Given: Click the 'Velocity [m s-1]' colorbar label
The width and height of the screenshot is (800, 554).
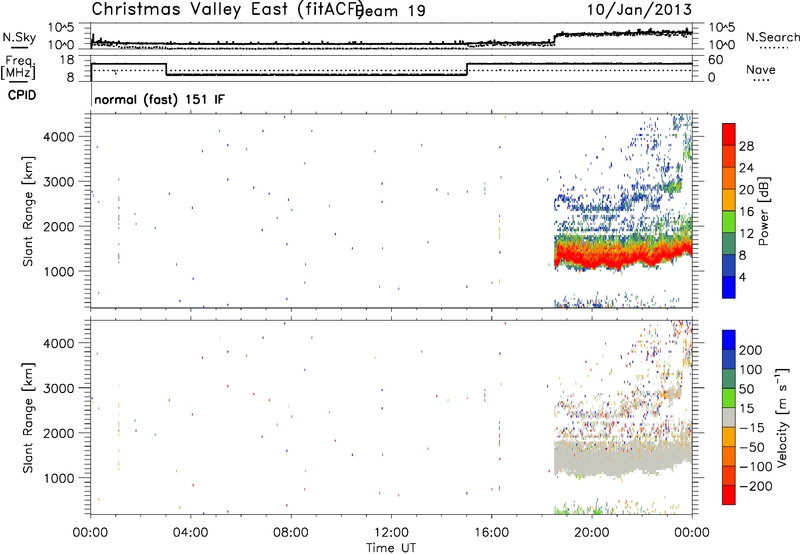Looking at the screenshot, I should coord(782,417).
